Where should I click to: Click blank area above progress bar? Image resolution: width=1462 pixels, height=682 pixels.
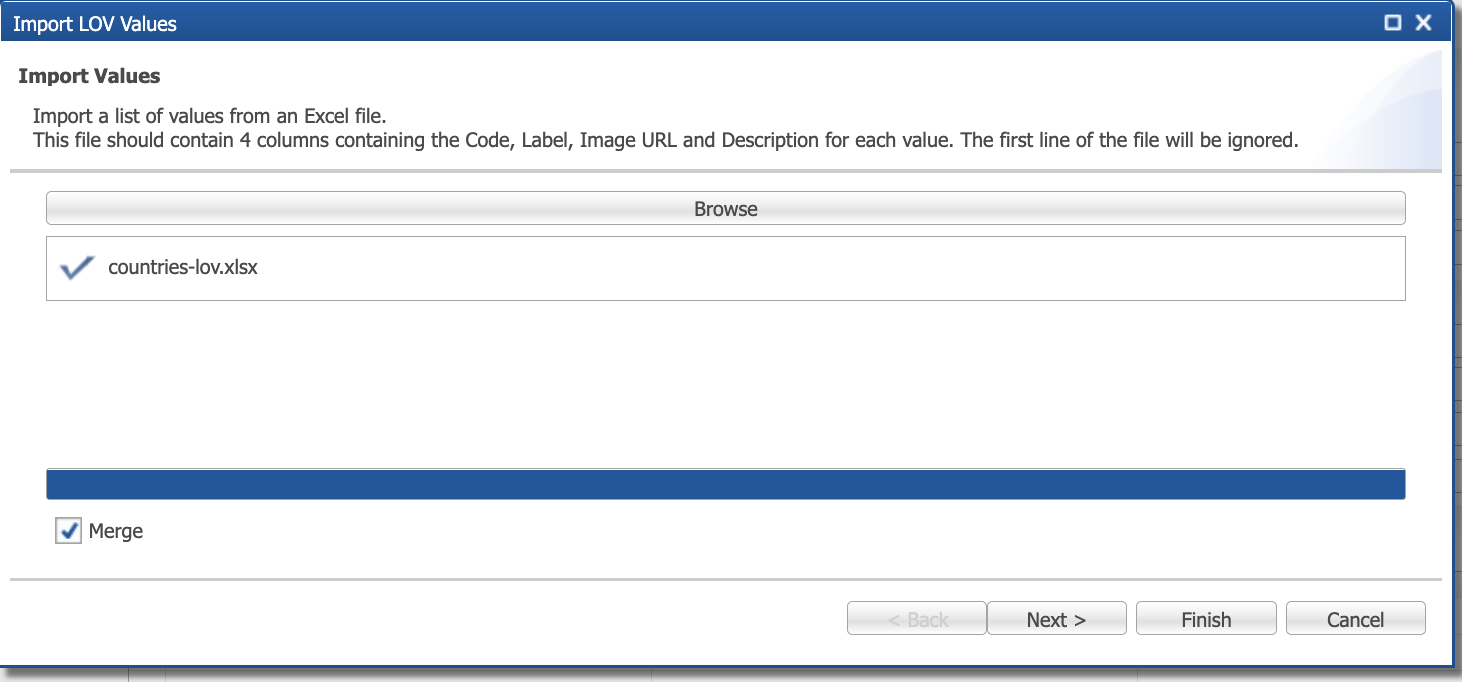pyautogui.click(x=726, y=384)
